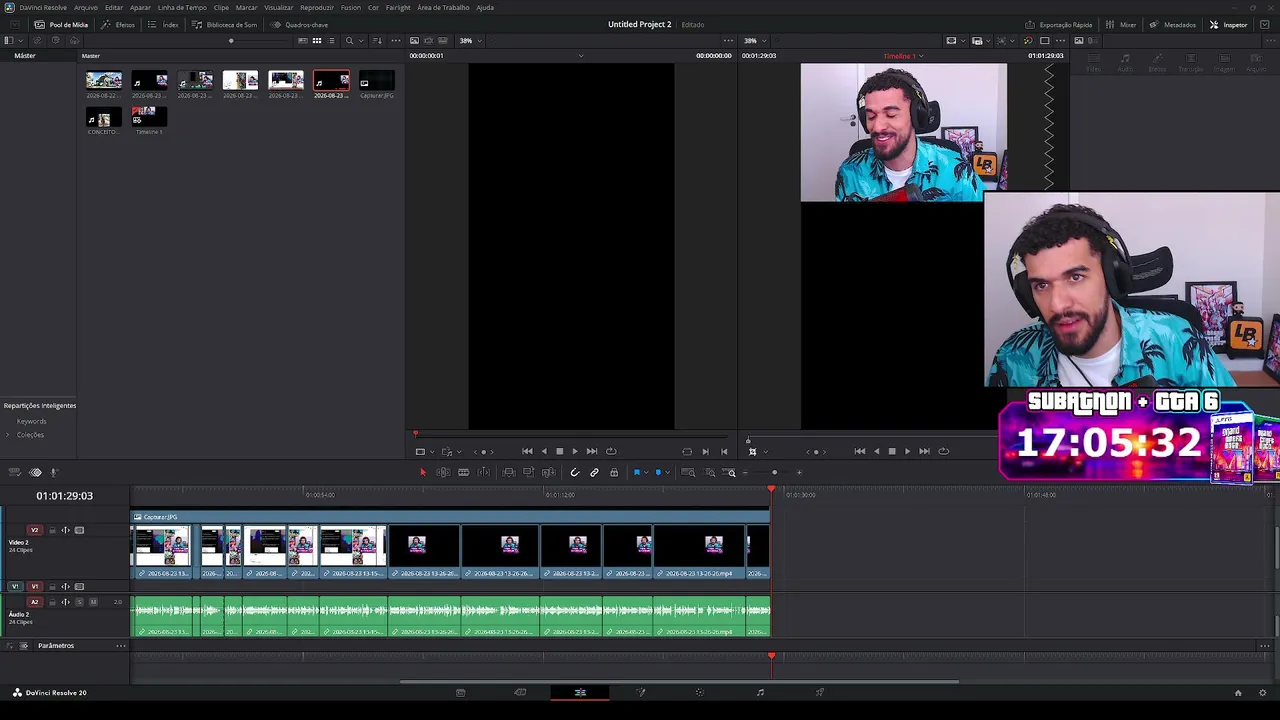Toggle the Pool de Mídia panel

[61, 24]
